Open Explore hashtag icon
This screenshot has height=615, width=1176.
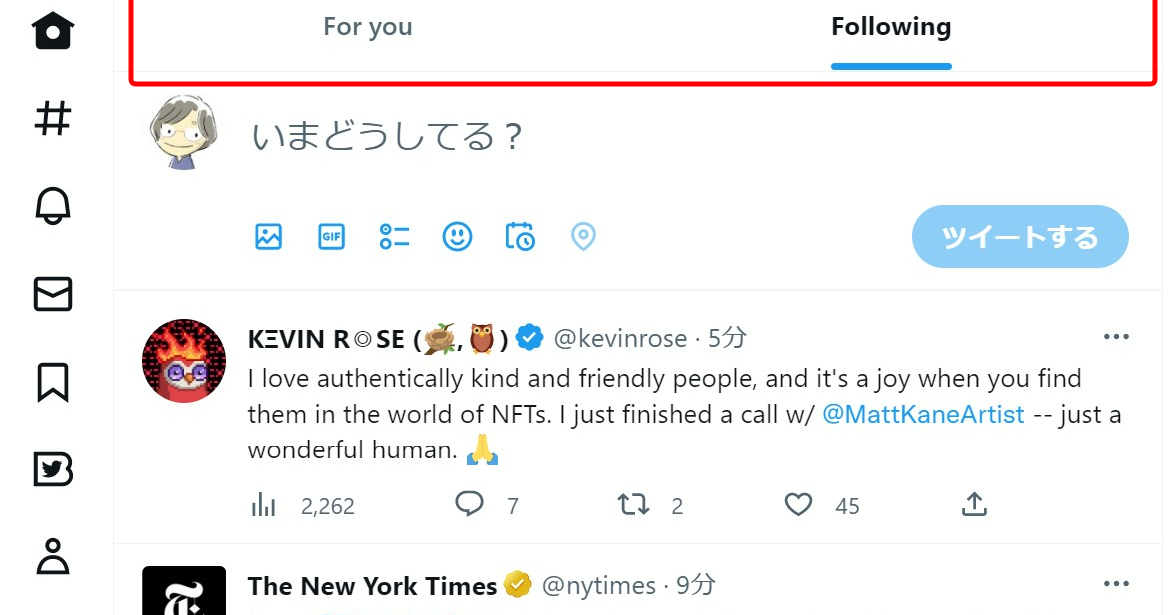pos(53,119)
